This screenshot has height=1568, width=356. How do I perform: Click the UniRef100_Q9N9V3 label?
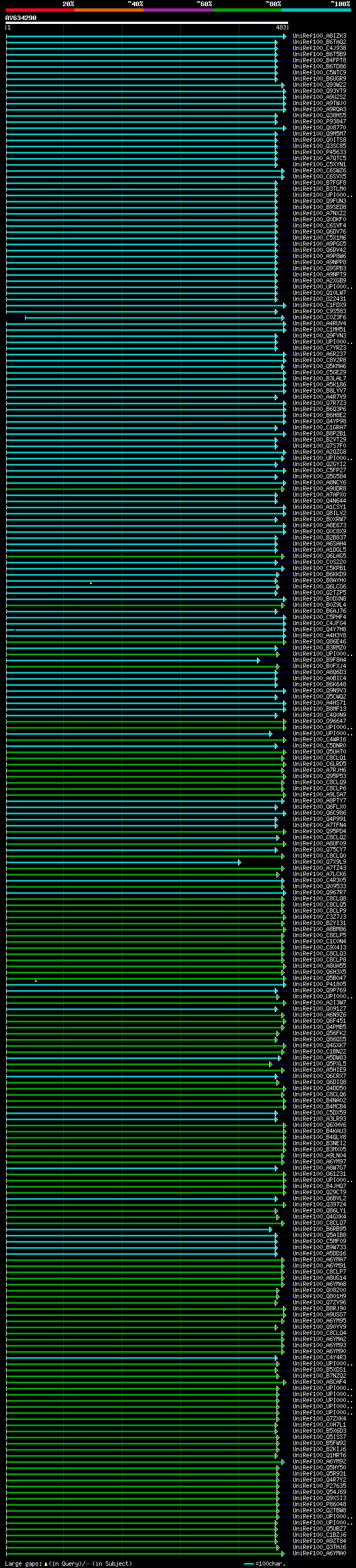coord(319,690)
